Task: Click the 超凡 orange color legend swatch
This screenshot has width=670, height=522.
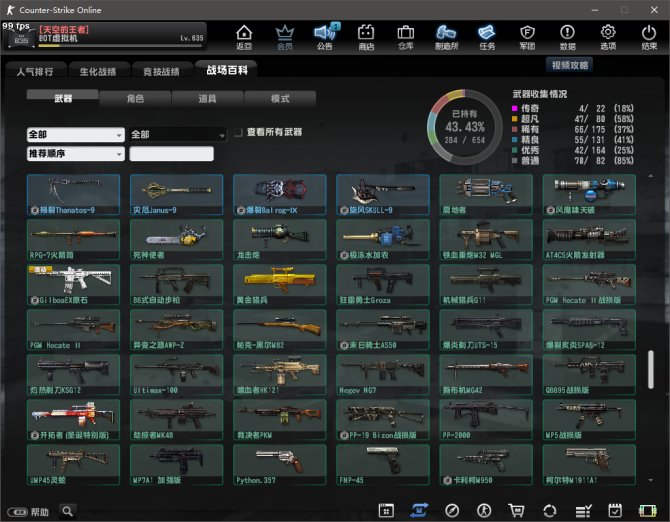Action: pyautogui.click(x=514, y=119)
